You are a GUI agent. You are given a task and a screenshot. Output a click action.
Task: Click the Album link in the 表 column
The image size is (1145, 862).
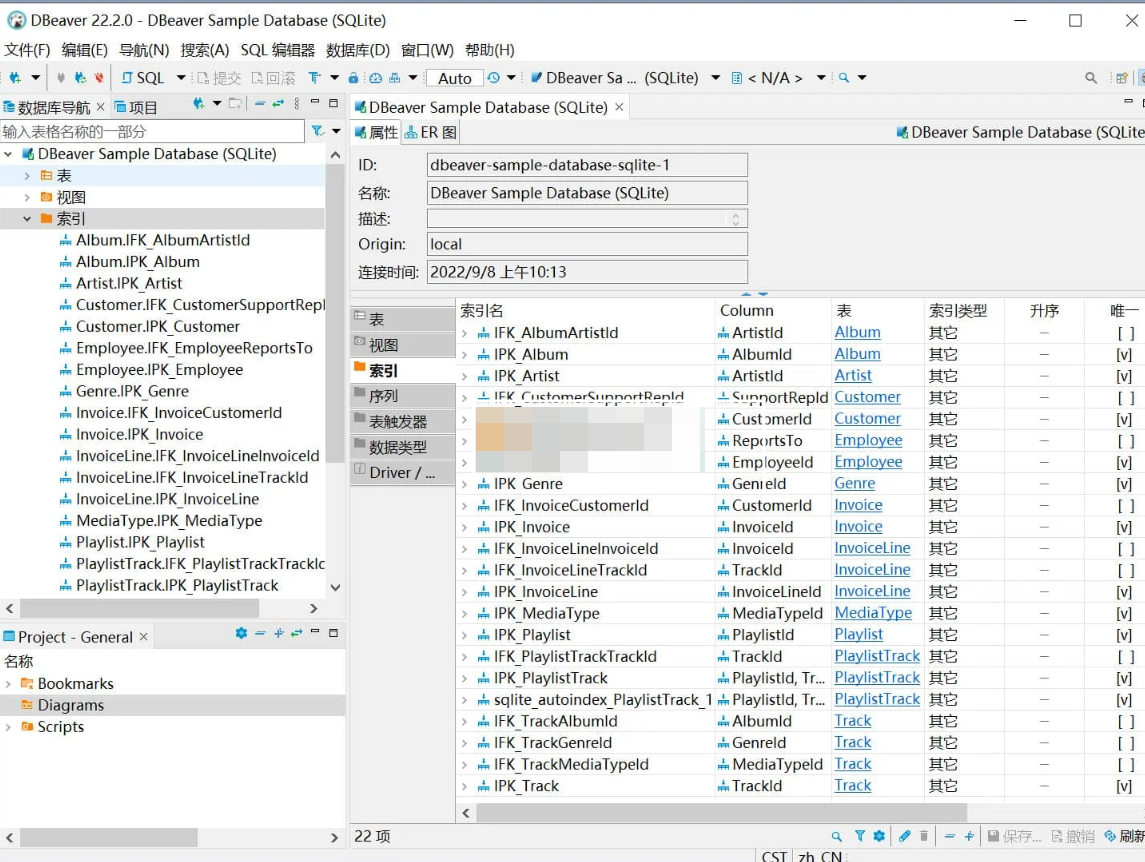856,332
